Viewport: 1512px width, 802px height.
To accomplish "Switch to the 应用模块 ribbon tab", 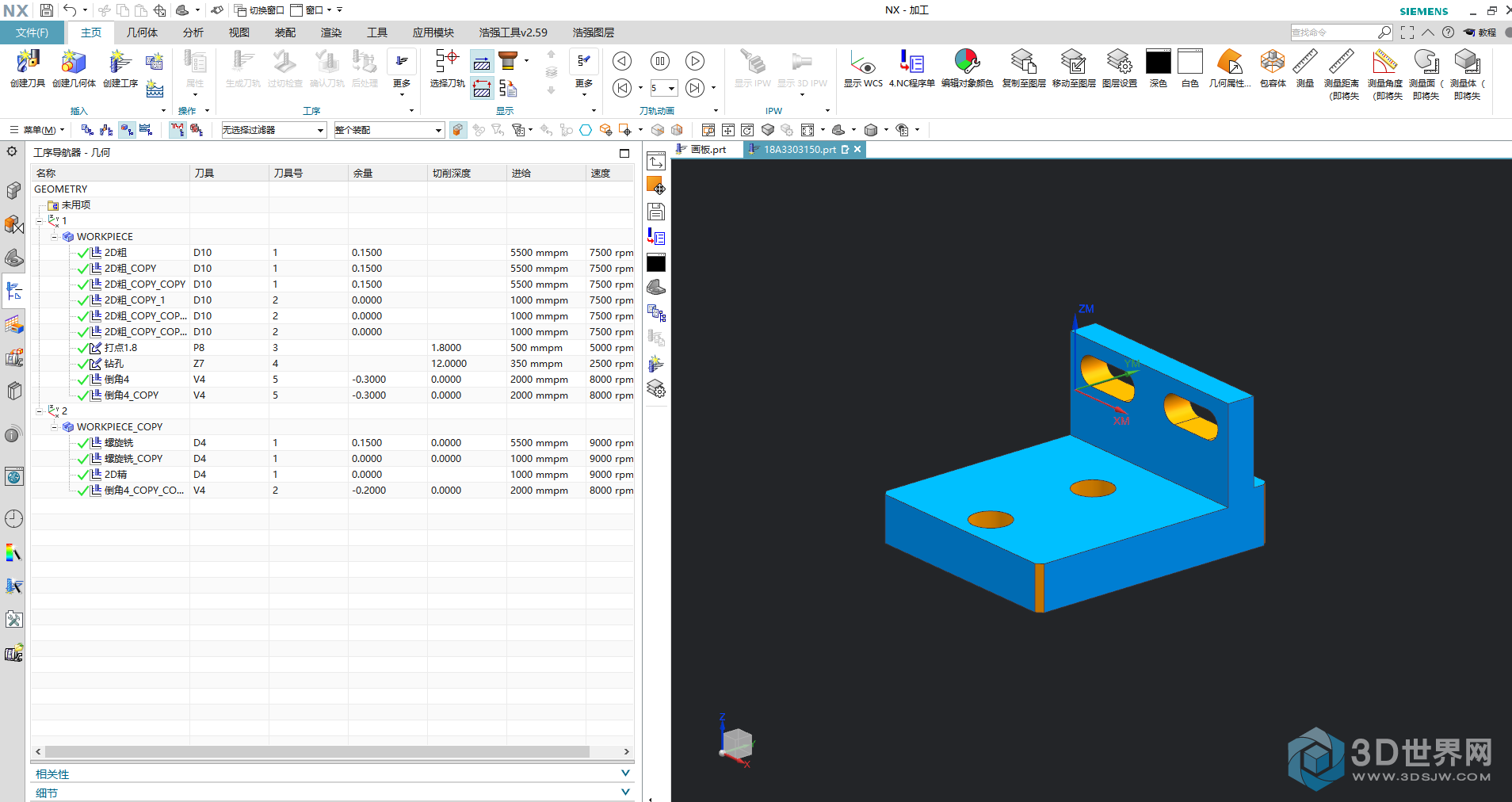I will [x=433, y=32].
